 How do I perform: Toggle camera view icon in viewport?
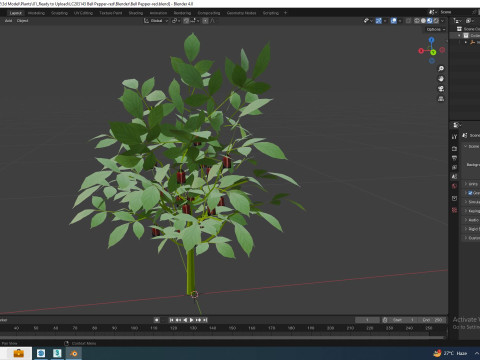[441, 89]
